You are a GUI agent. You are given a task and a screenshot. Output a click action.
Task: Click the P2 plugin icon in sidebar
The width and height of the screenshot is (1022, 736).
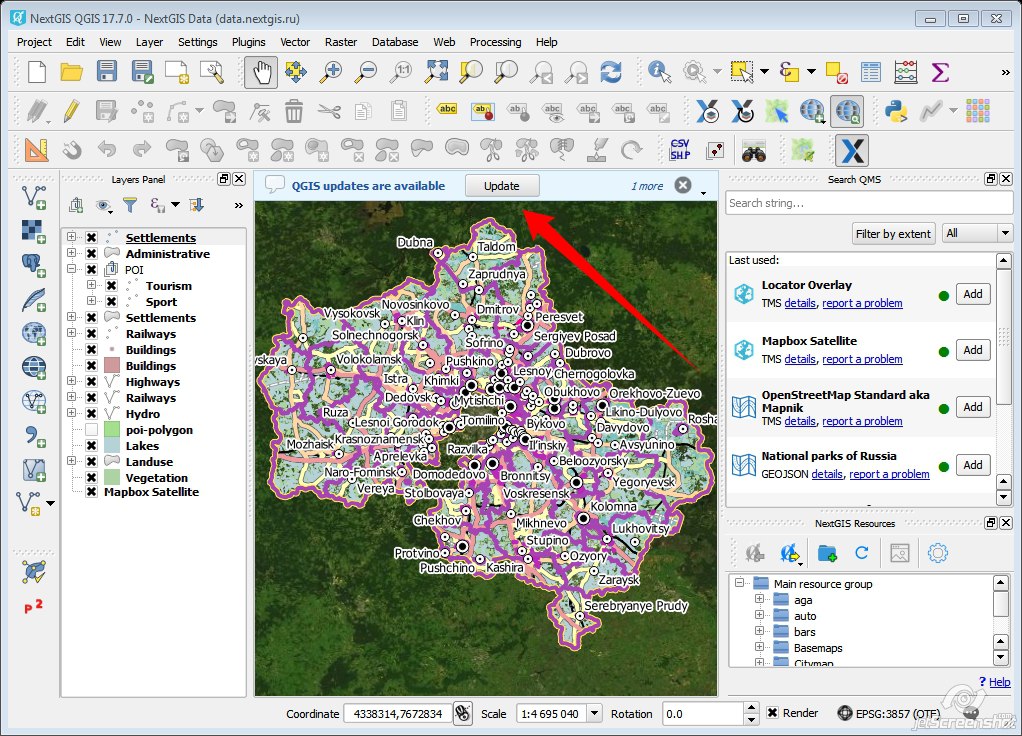pos(33,606)
